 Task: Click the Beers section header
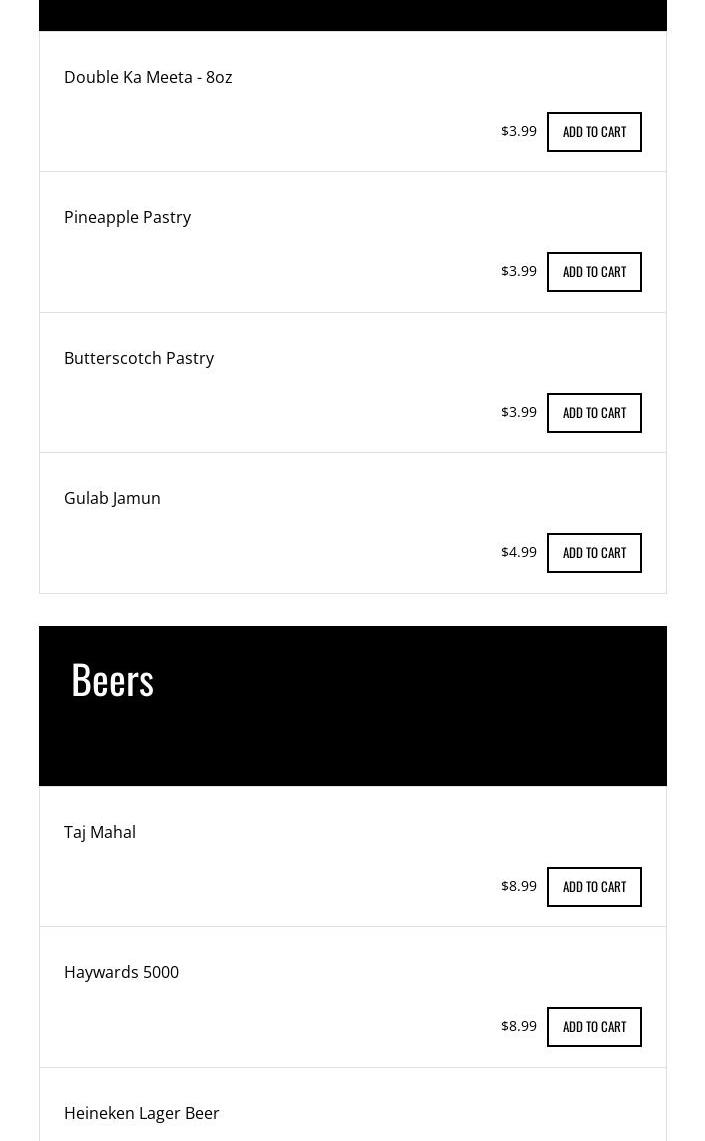tap(113, 680)
